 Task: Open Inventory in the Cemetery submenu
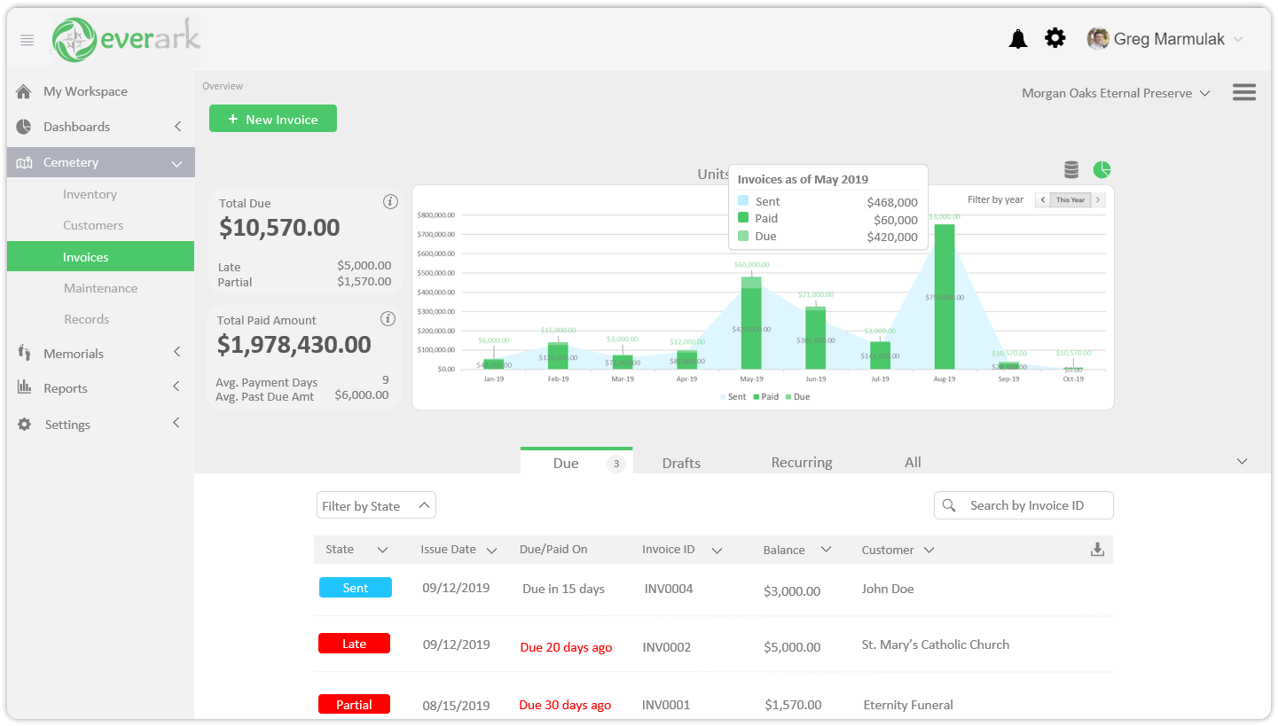coord(90,194)
